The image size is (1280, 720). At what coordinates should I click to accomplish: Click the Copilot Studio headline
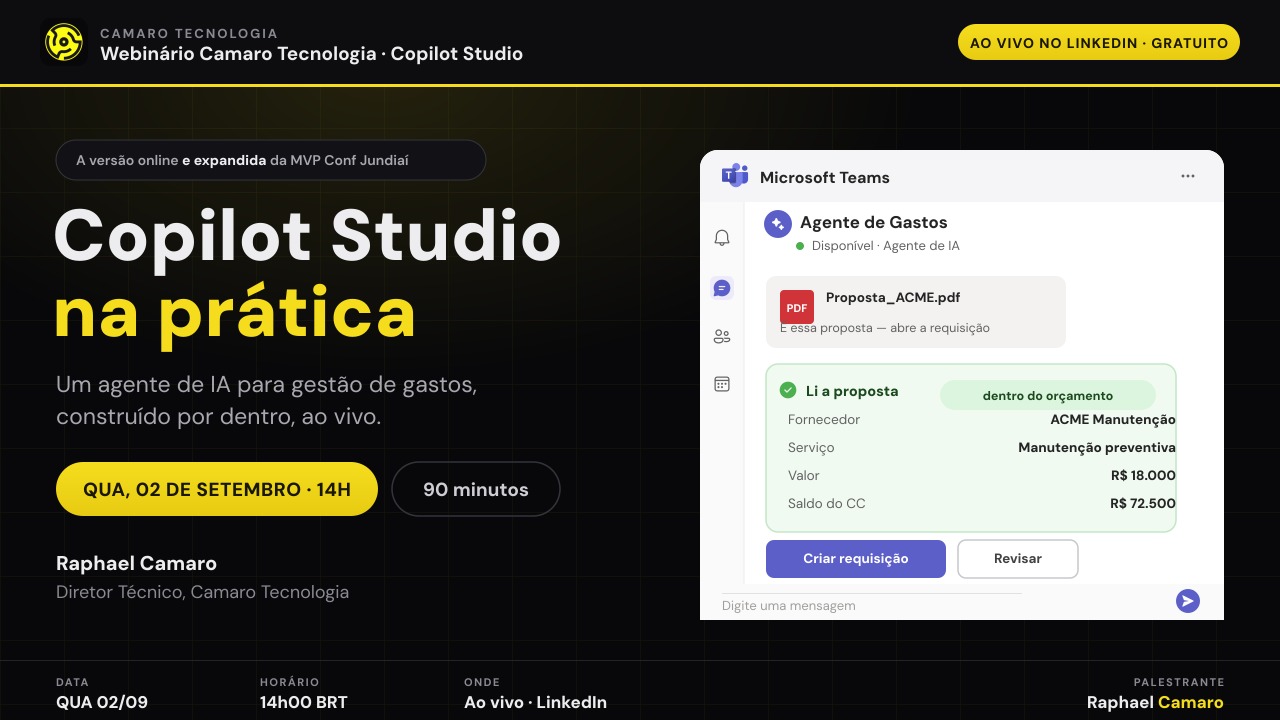[307, 236]
